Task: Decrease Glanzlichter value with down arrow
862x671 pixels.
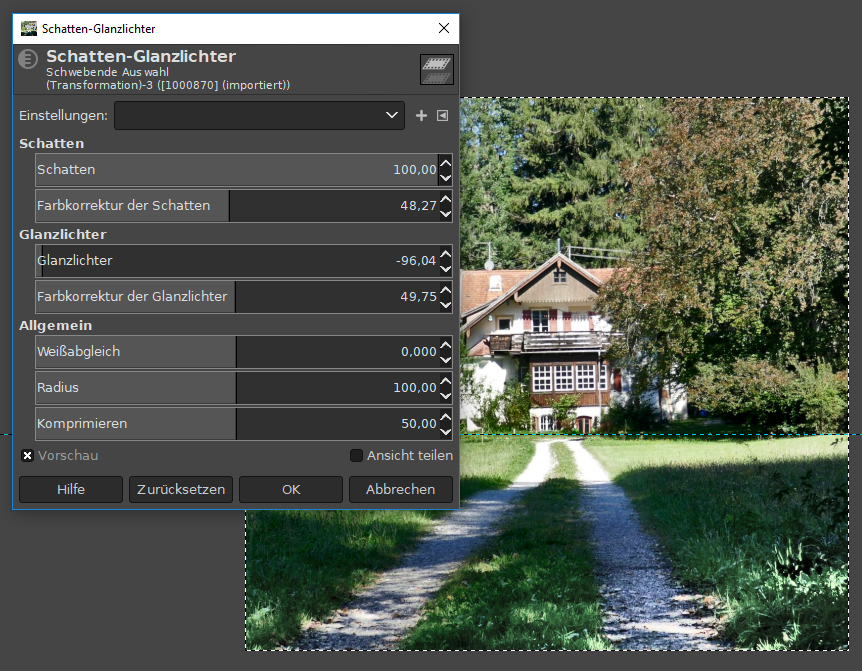Action: click(x=446, y=268)
